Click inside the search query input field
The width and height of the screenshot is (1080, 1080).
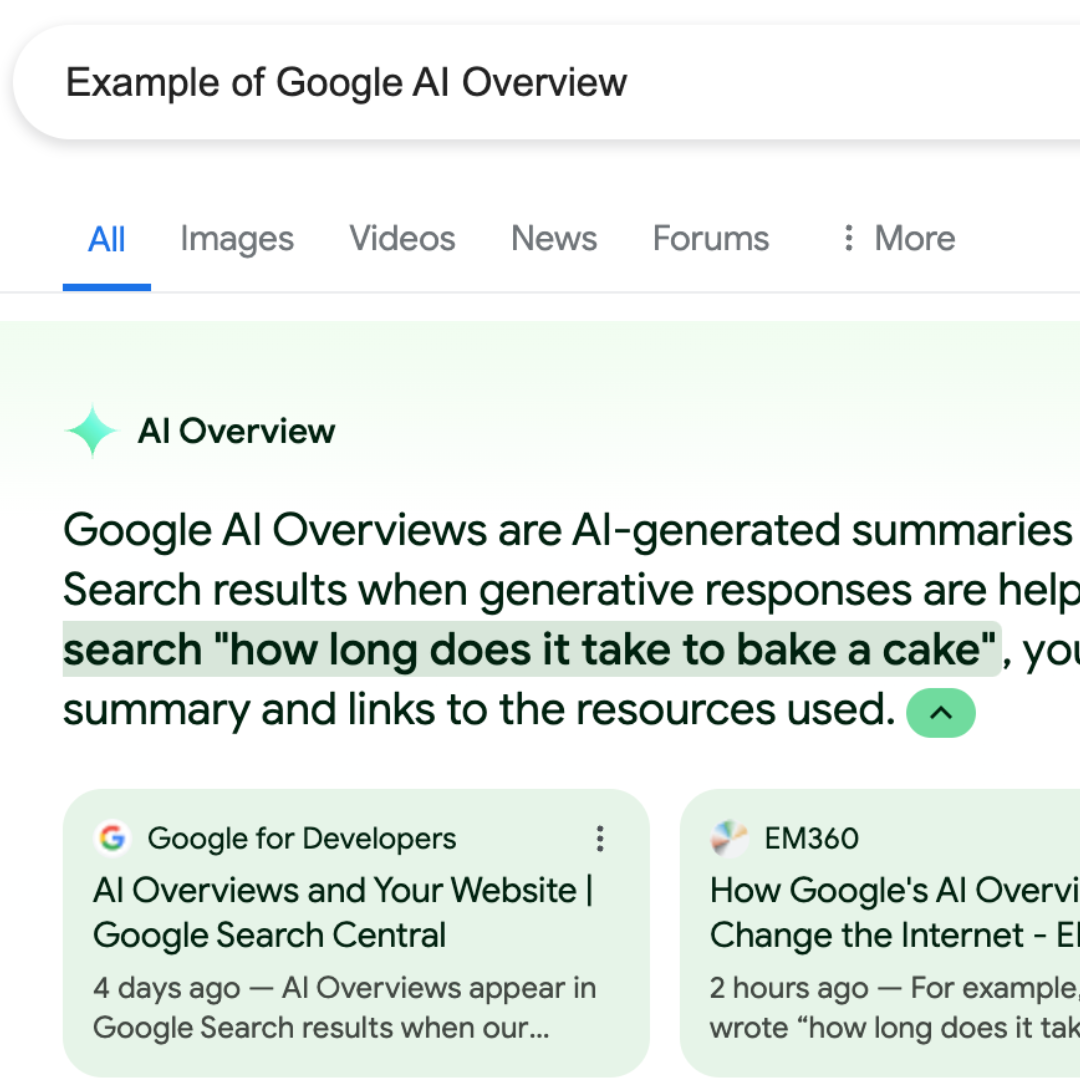pyautogui.click(x=345, y=81)
